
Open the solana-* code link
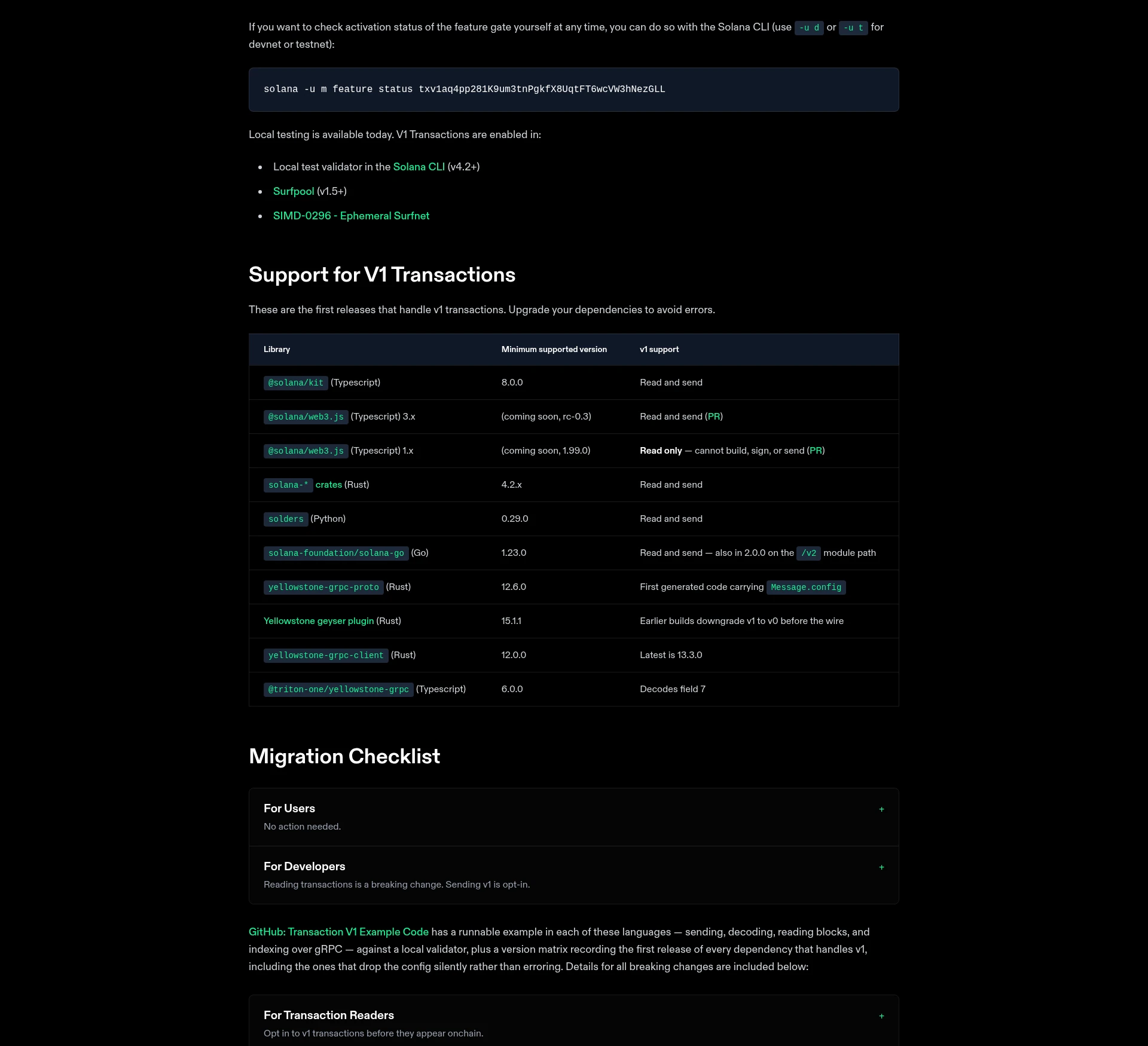click(288, 485)
